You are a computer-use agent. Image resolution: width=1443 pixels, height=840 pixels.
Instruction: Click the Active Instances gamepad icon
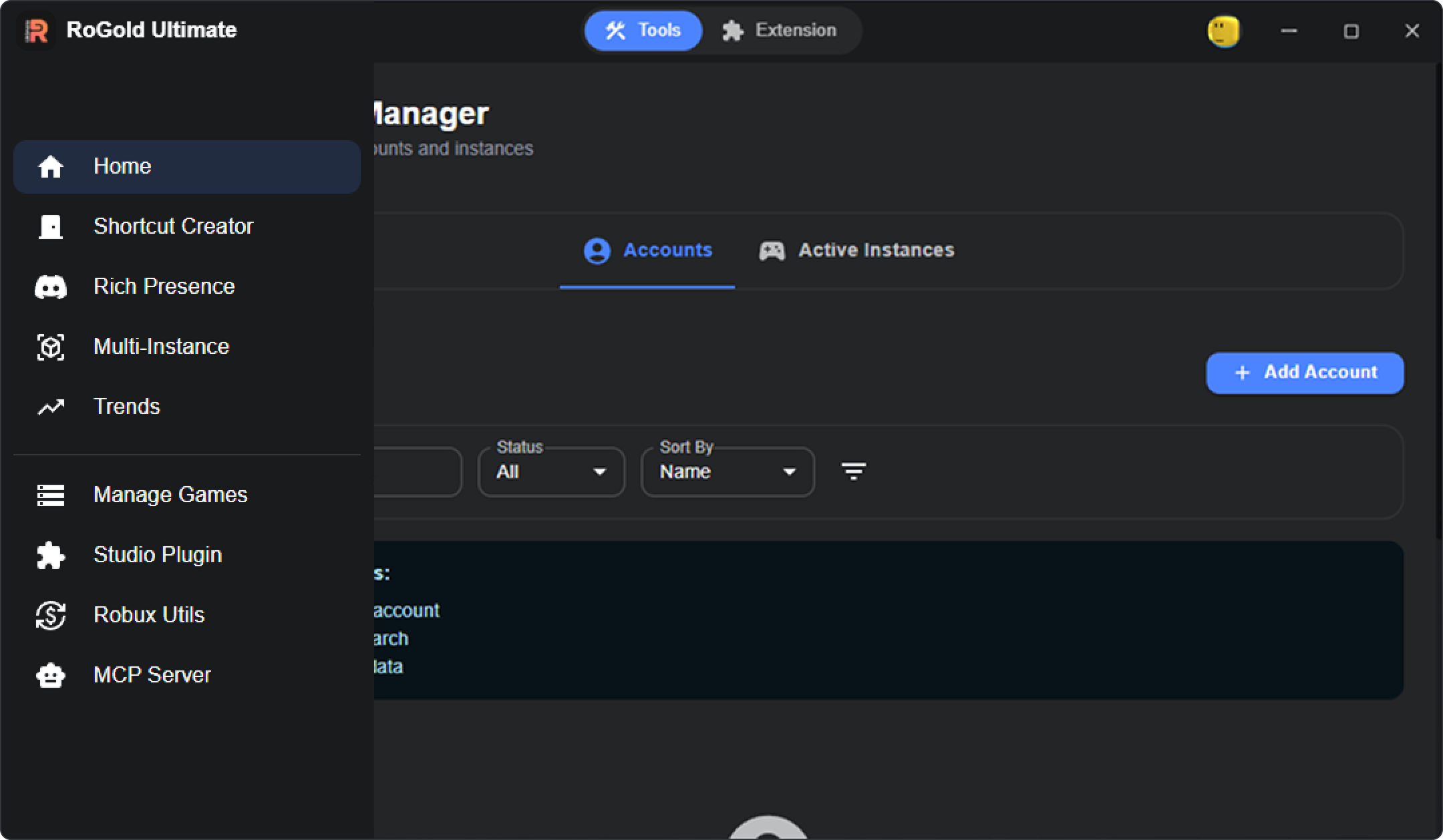[x=772, y=251]
